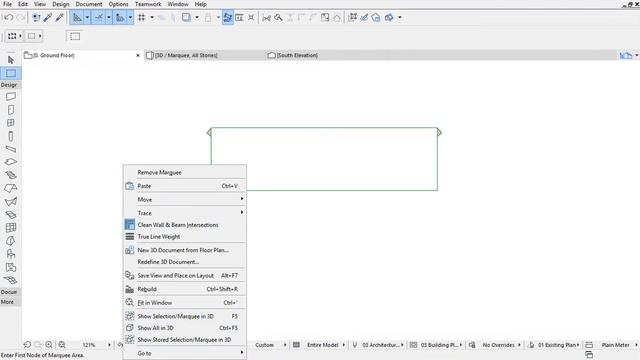Choose New 3D Document from Floor Plan

click(x=185, y=250)
